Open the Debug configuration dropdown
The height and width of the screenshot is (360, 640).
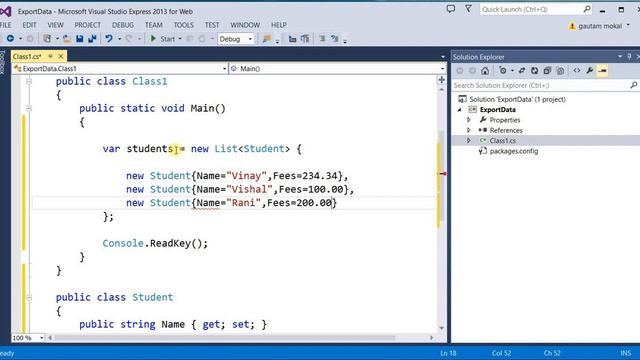[x=236, y=39]
